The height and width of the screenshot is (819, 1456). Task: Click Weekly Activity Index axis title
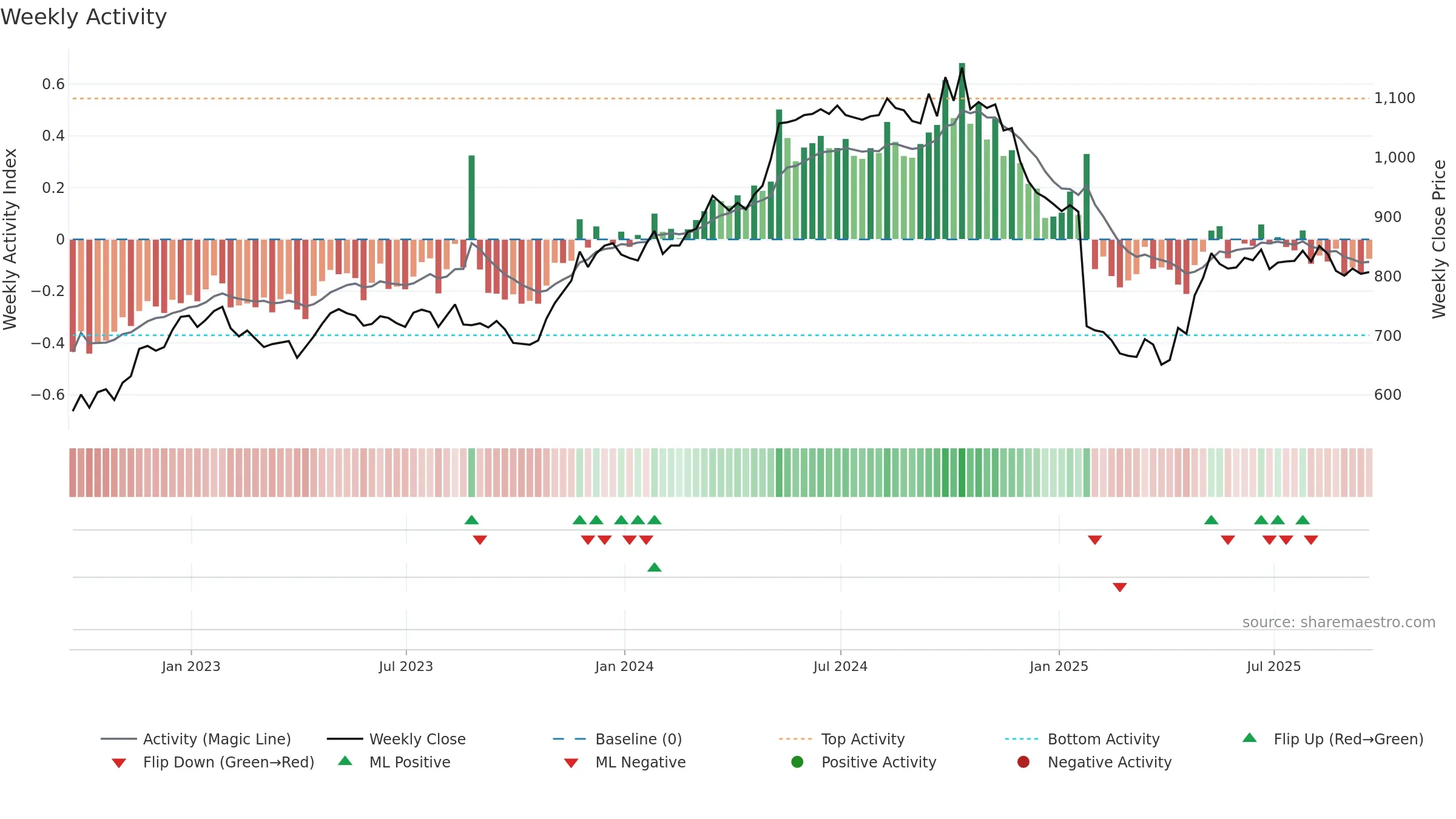pyautogui.click(x=10, y=239)
